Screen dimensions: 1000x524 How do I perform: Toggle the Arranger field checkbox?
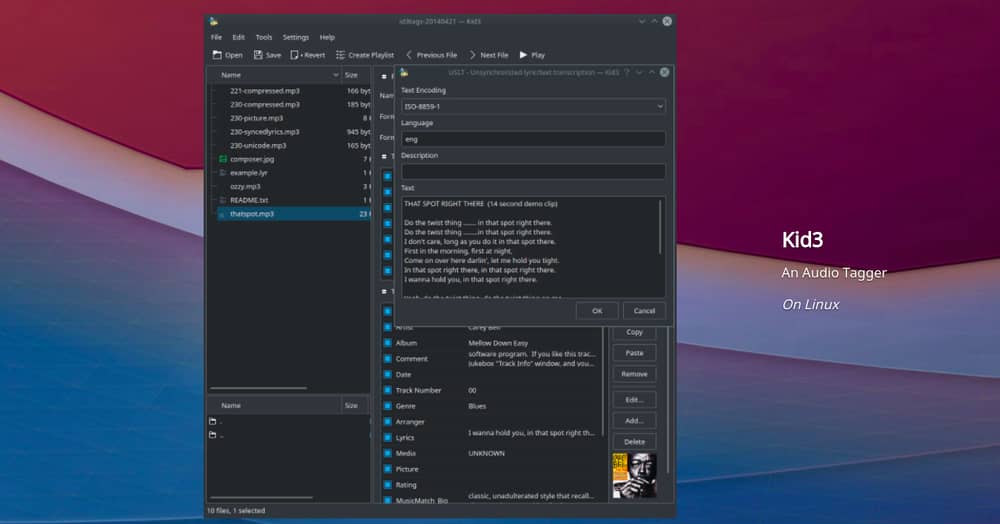point(387,421)
